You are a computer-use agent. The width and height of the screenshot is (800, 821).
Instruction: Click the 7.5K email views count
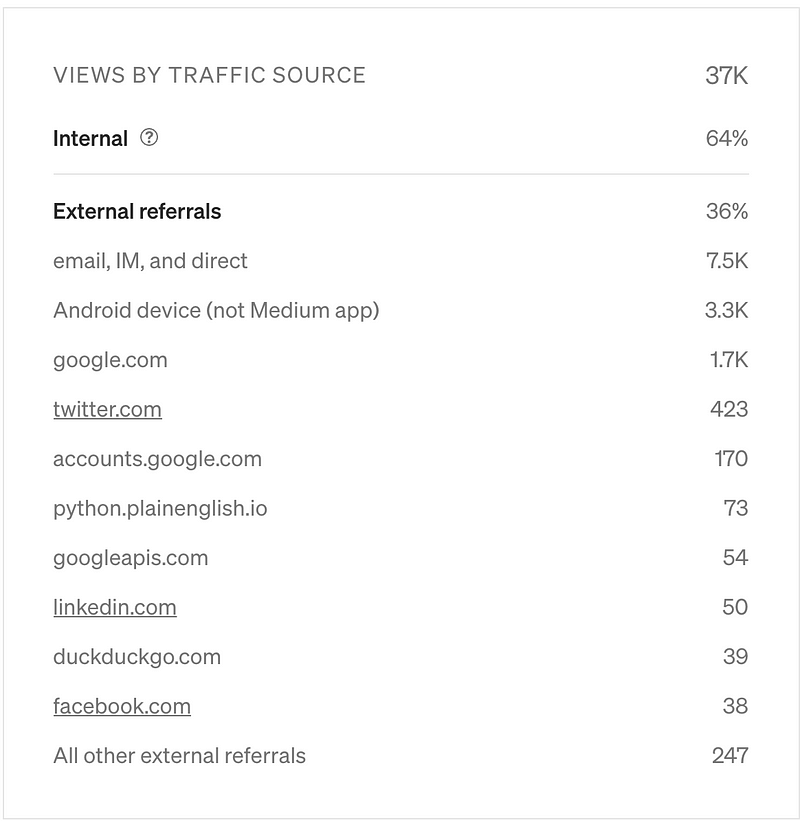point(726,261)
